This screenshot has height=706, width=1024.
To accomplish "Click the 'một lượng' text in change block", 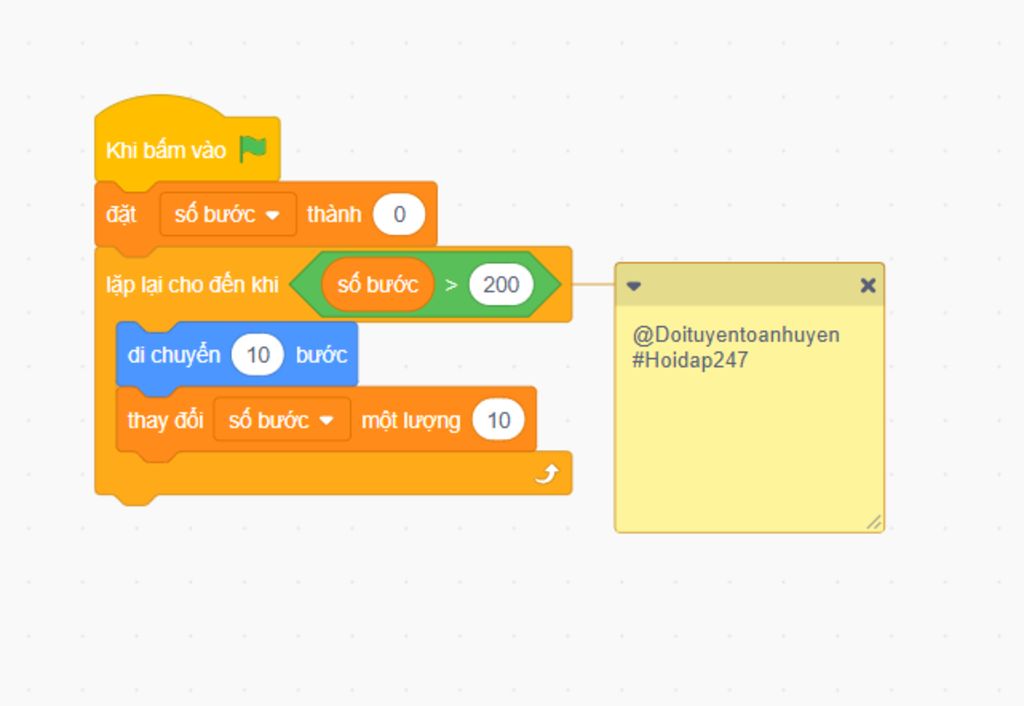I will click(411, 421).
